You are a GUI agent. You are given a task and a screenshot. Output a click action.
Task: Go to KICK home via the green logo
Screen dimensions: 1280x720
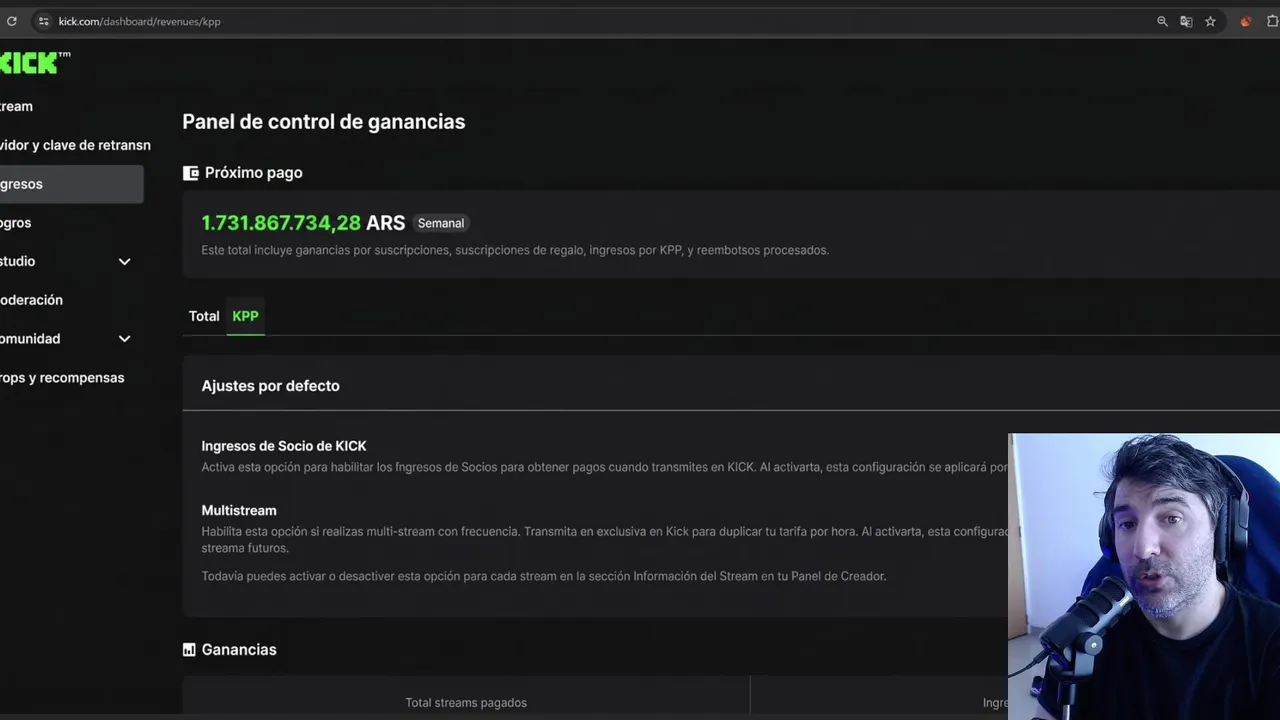[34, 63]
